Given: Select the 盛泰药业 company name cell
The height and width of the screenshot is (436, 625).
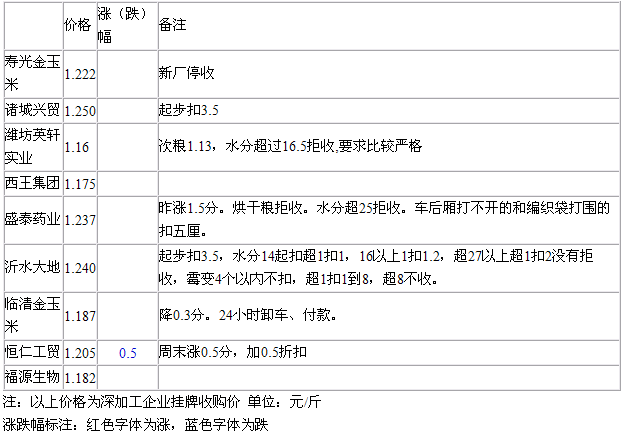Looking at the screenshot, I should pos(32,219).
